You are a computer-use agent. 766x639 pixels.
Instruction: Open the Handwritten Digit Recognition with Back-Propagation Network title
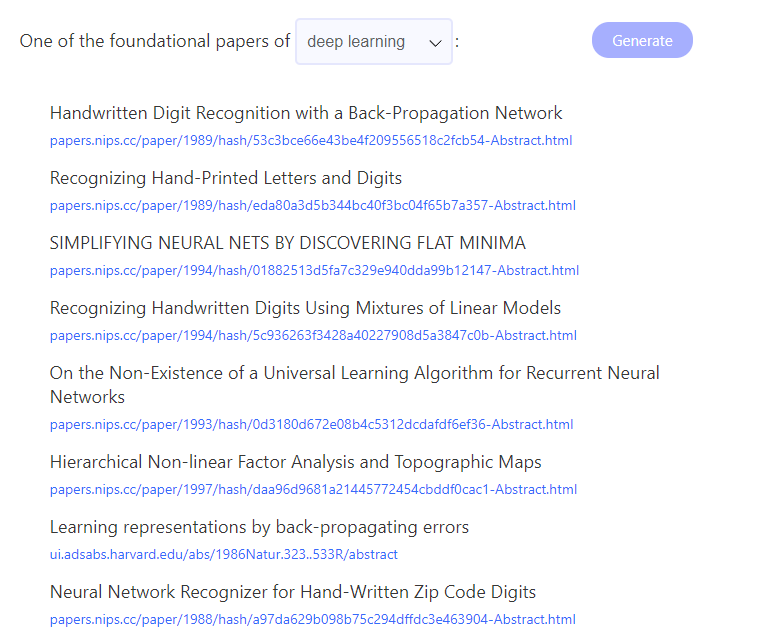tap(306, 113)
